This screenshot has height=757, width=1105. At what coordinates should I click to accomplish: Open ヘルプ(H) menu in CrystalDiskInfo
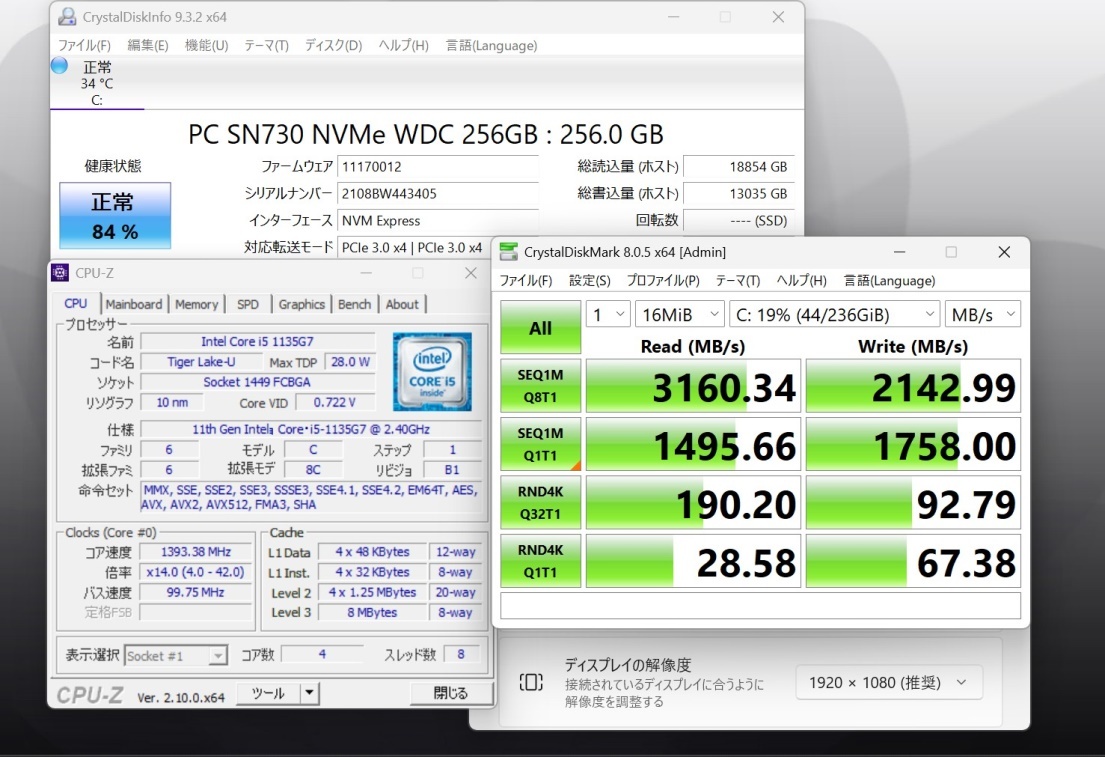[403, 45]
